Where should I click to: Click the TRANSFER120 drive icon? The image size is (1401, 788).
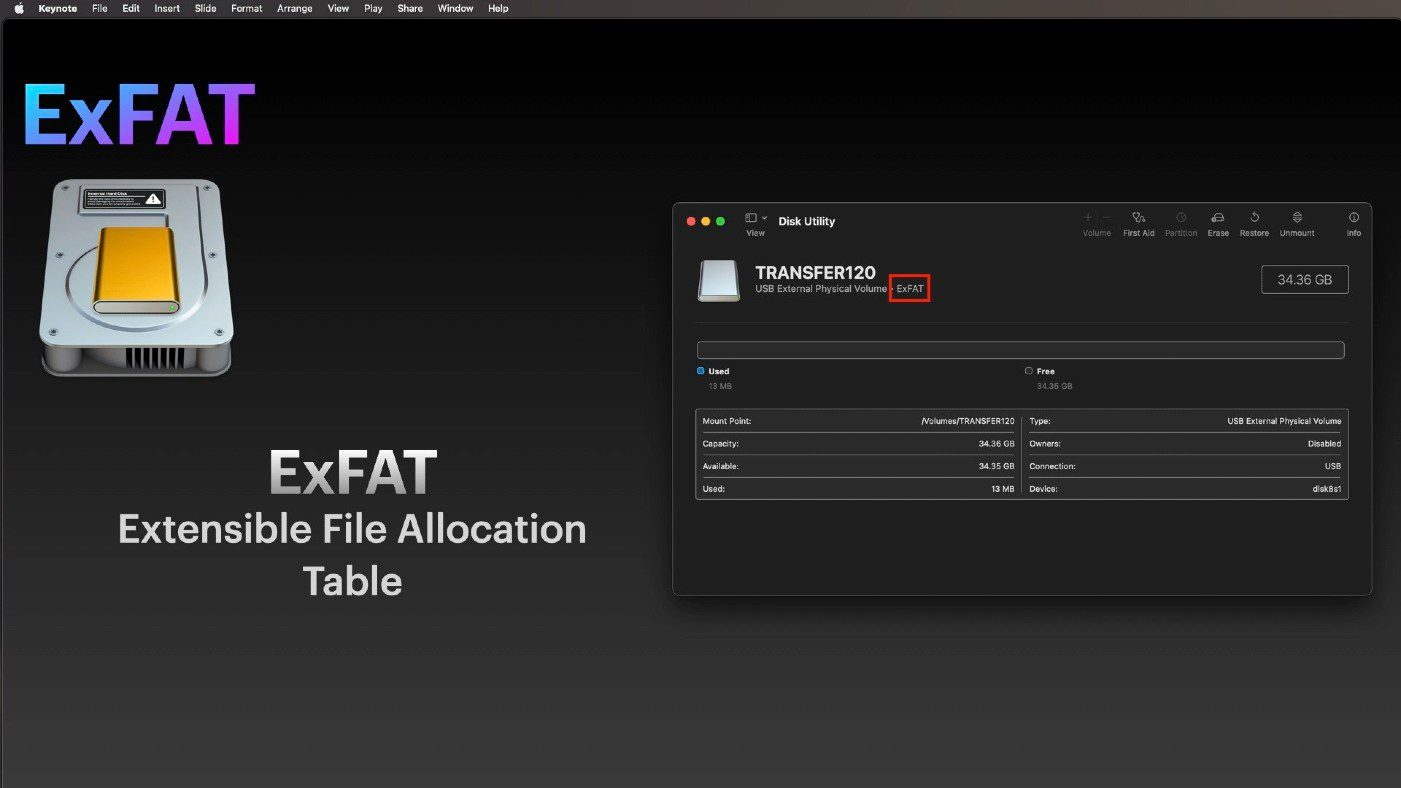click(x=719, y=281)
